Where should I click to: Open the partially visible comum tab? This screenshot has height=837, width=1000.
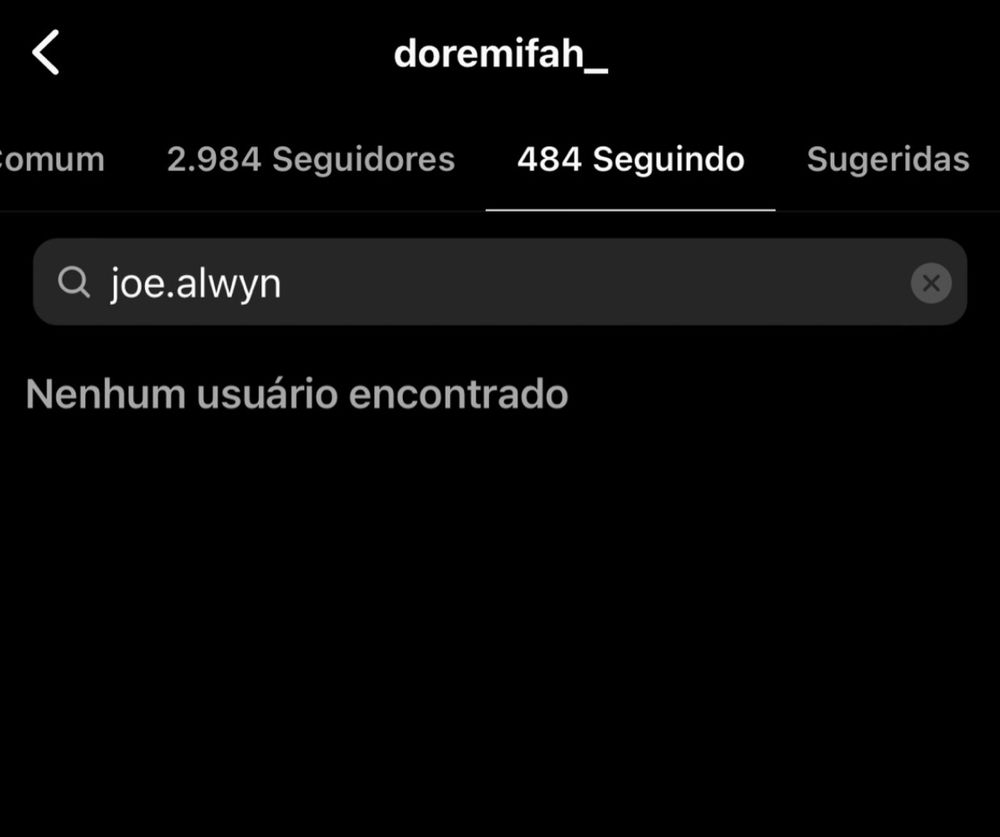52,159
